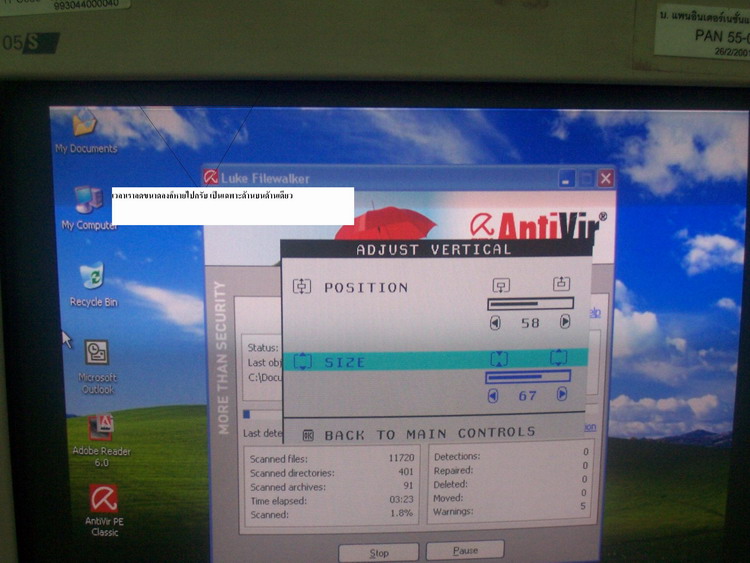Screen dimensions: 750x563
Task: Click the Stop scan button
Action: pyautogui.click(x=379, y=553)
